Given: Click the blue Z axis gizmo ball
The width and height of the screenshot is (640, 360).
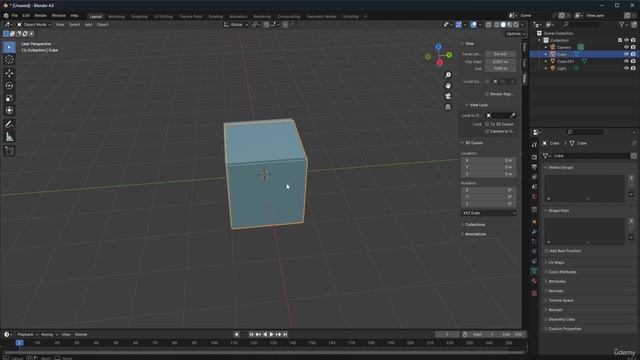Looking at the screenshot, I should click(438, 47).
